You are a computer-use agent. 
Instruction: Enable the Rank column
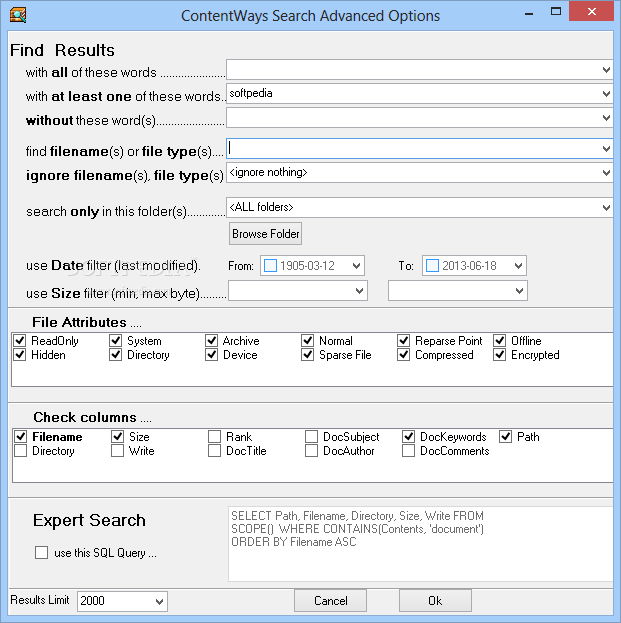(215, 437)
